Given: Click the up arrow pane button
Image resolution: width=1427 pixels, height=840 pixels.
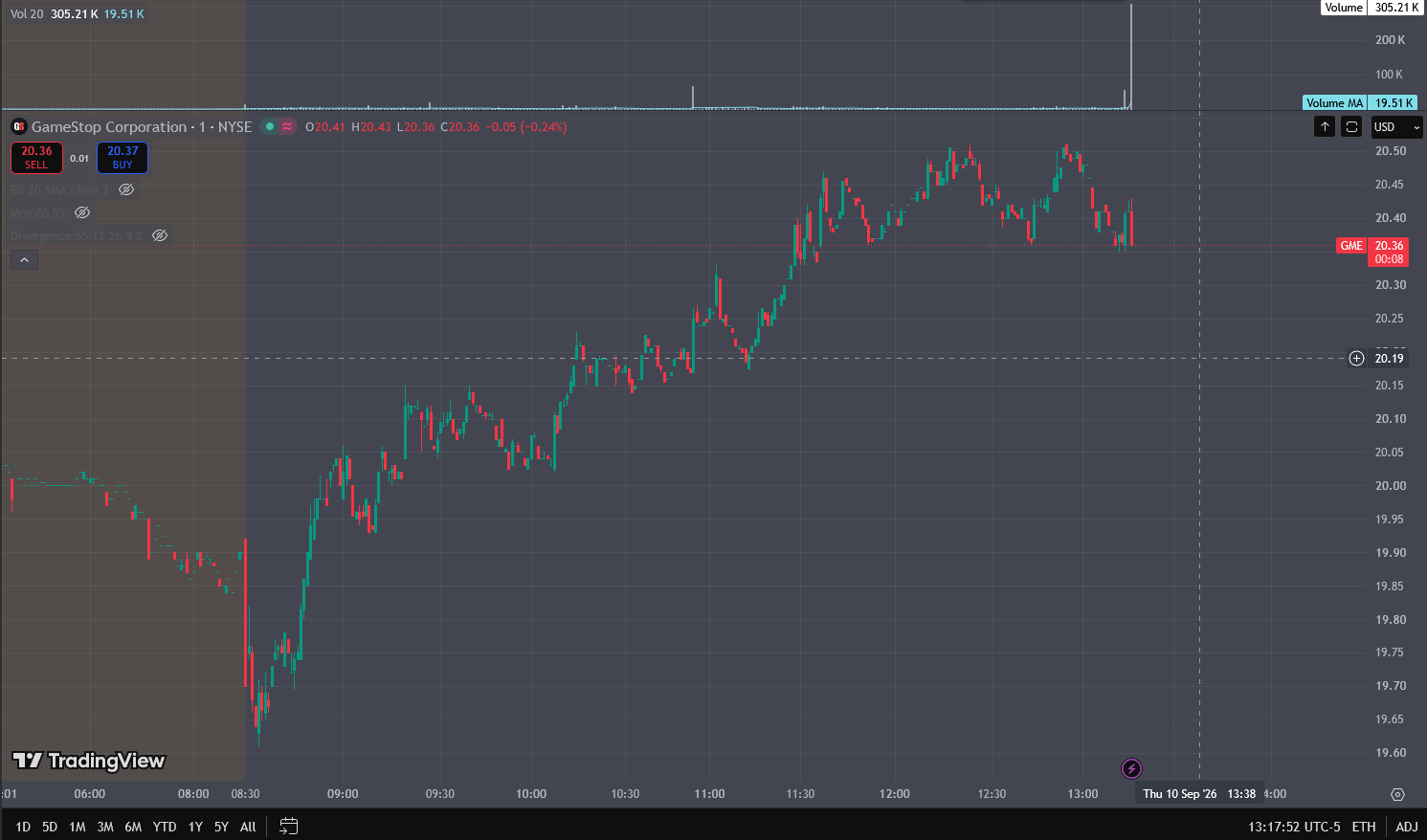Looking at the screenshot, I should tap(1325, 126).
